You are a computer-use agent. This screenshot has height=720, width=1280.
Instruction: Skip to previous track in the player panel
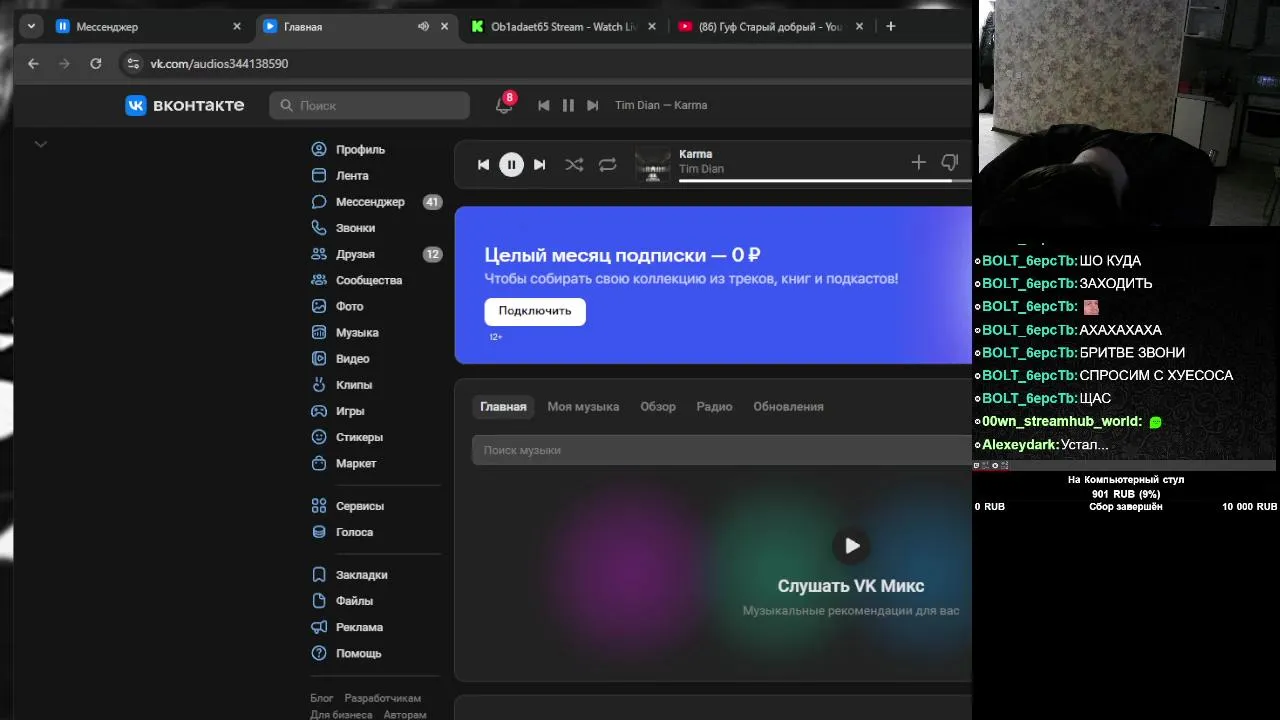click(483, 165)
